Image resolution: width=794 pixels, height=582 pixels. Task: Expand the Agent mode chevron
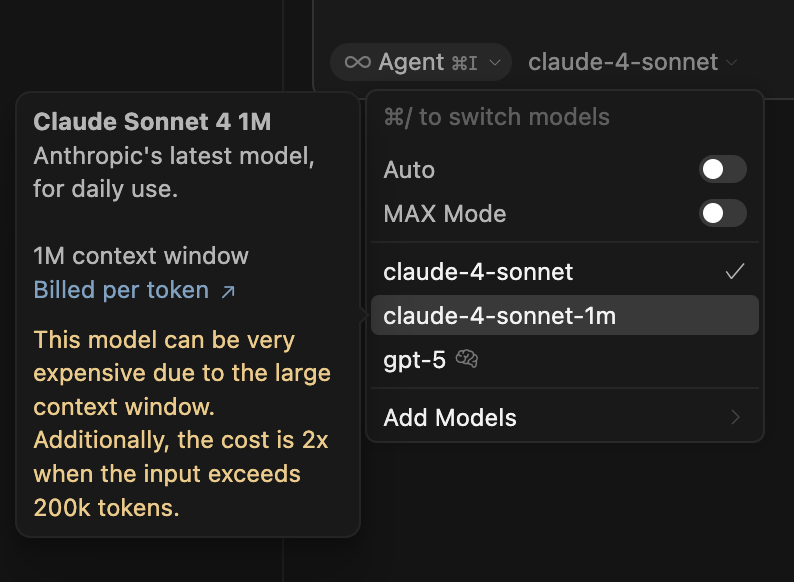tap(495, 63)
